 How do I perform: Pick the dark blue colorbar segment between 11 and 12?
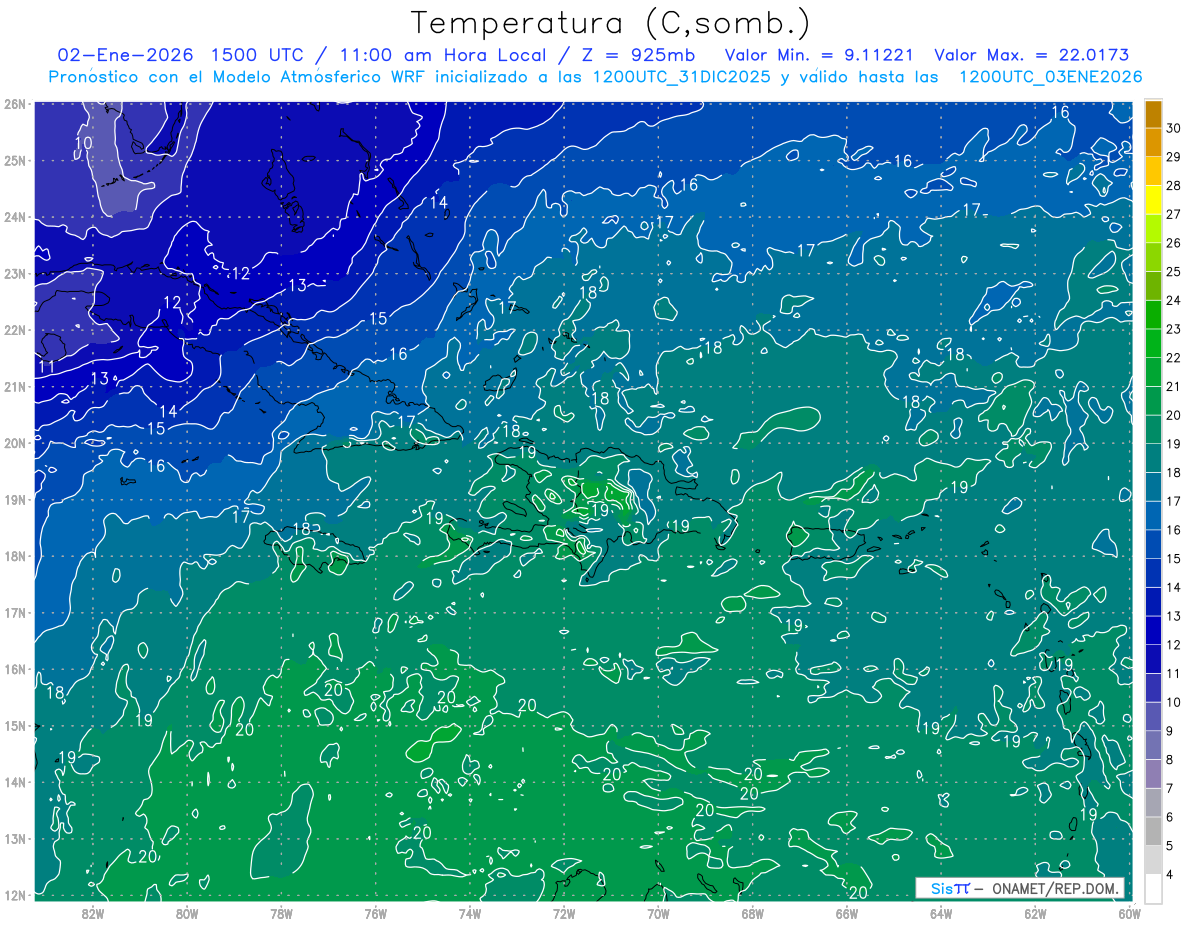(x=1153, y=660)
